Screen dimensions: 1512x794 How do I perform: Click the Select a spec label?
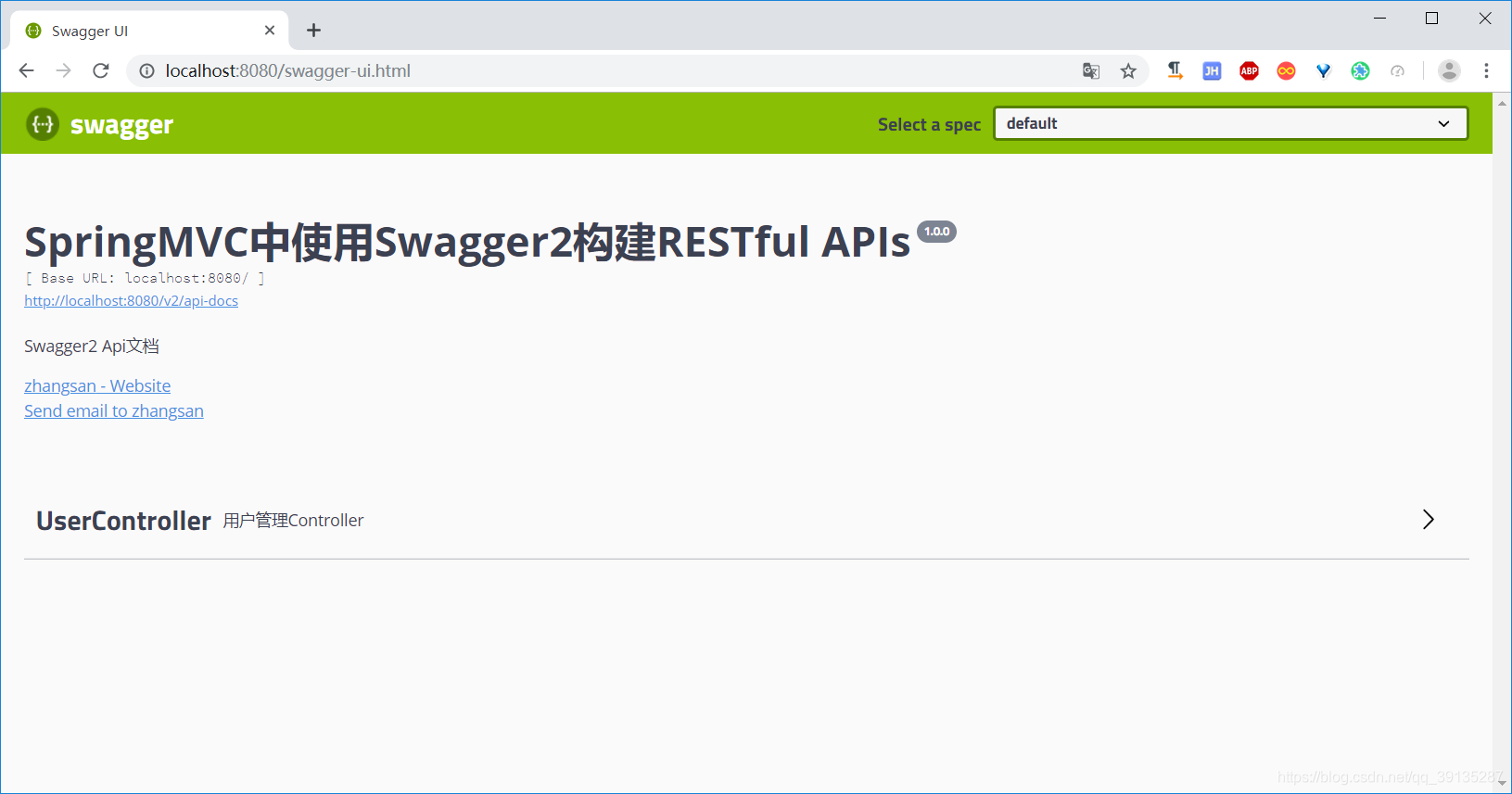[x=929, y=125]
